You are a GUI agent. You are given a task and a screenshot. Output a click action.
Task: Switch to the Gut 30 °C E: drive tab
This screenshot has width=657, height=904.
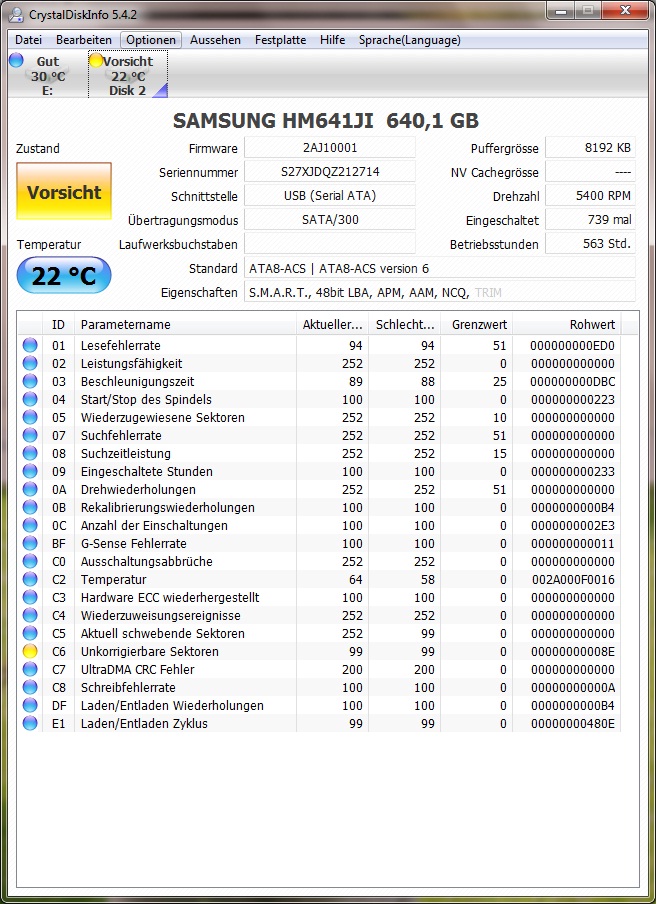(47, 75)
